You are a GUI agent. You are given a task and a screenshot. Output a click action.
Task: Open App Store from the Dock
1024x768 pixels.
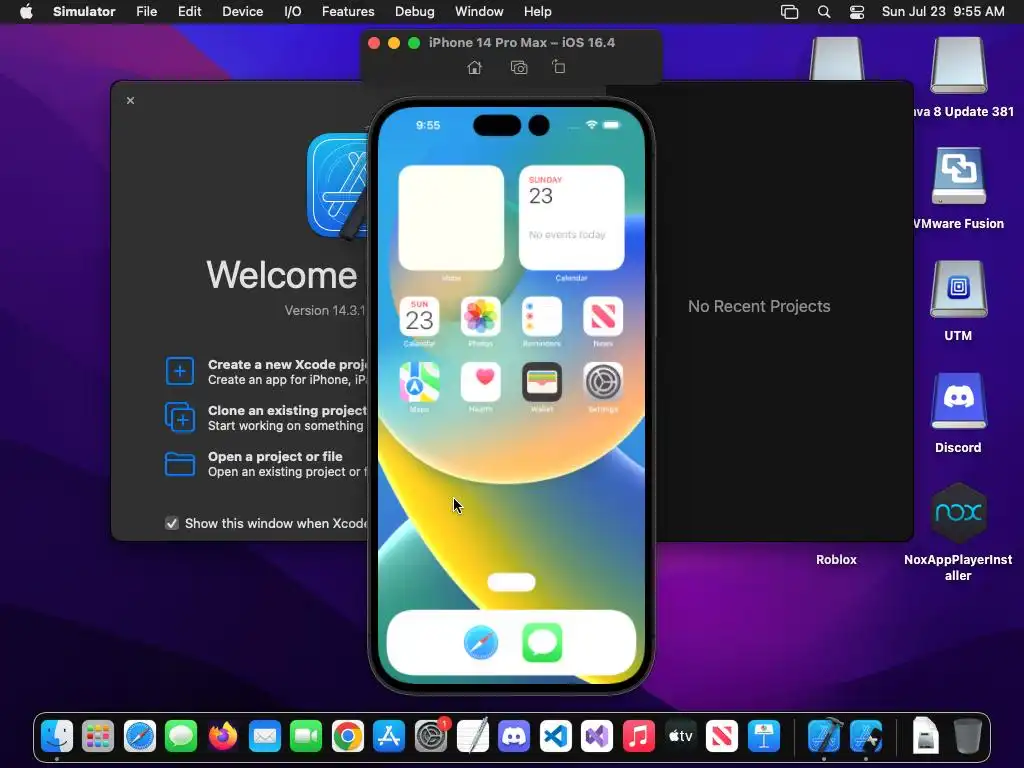click(389, 737)
